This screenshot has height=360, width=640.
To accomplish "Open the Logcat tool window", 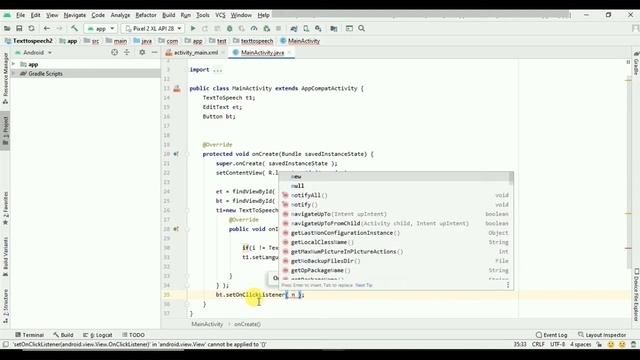I will (x=98, y=335).
